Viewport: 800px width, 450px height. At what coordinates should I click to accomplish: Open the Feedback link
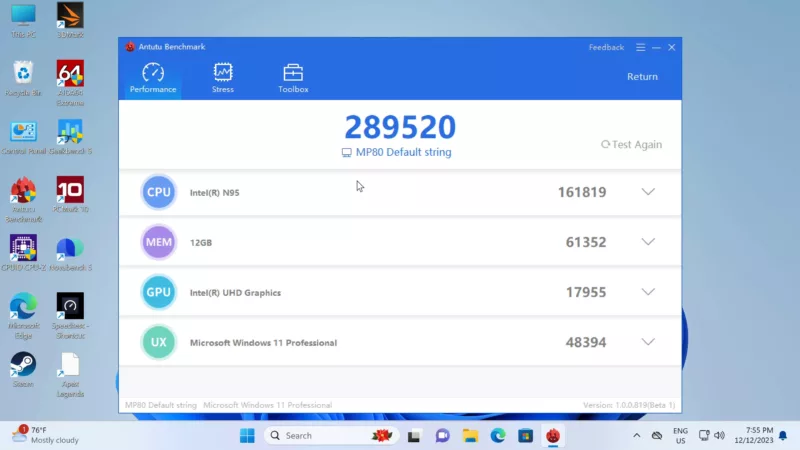pyautogui.click(x=606, y=47)
